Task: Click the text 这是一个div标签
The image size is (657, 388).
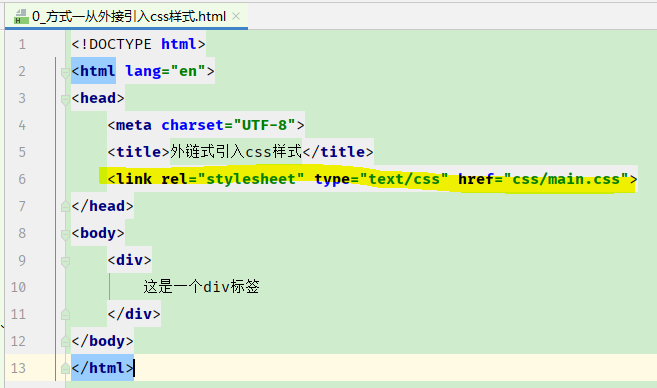Action: pyautogui.click(x=202, y=287)
